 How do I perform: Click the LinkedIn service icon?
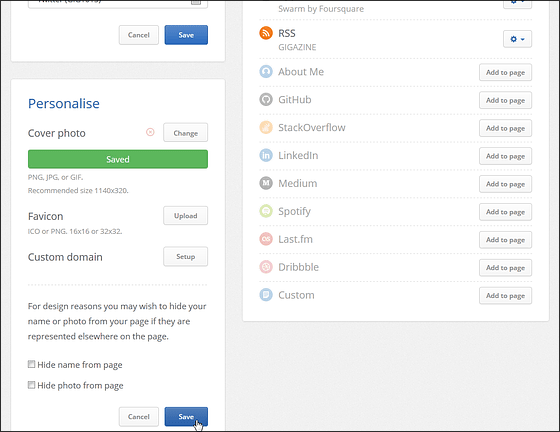pyautogui.click(x=266, y=155)
